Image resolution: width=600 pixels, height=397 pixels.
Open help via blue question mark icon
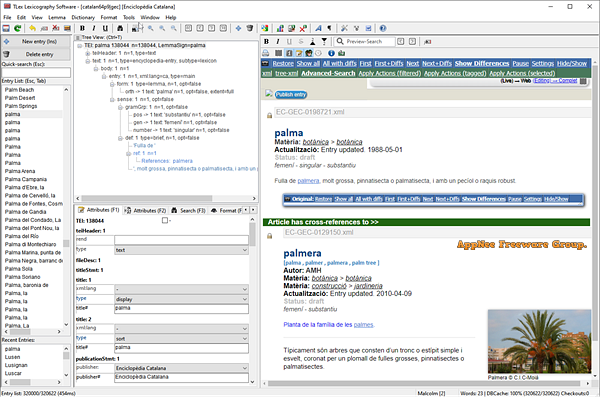point(383,28)
